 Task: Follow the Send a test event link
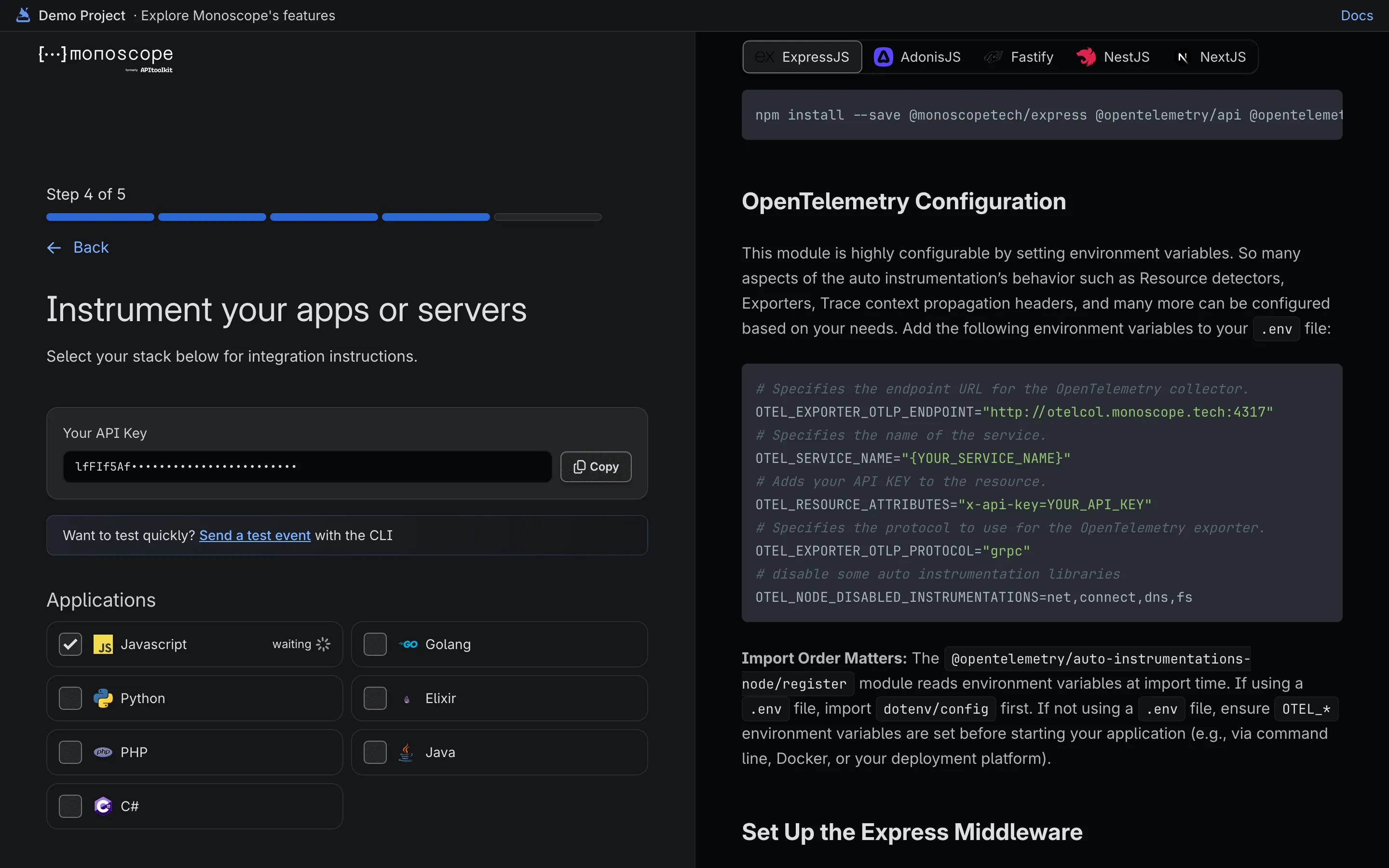[255, 535]
